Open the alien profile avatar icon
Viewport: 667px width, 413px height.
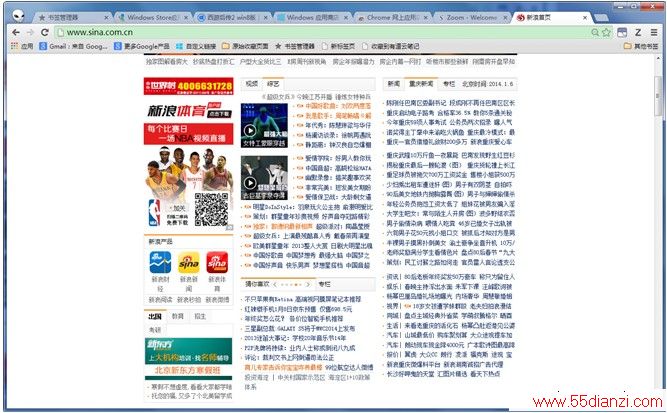coord(18,16)
